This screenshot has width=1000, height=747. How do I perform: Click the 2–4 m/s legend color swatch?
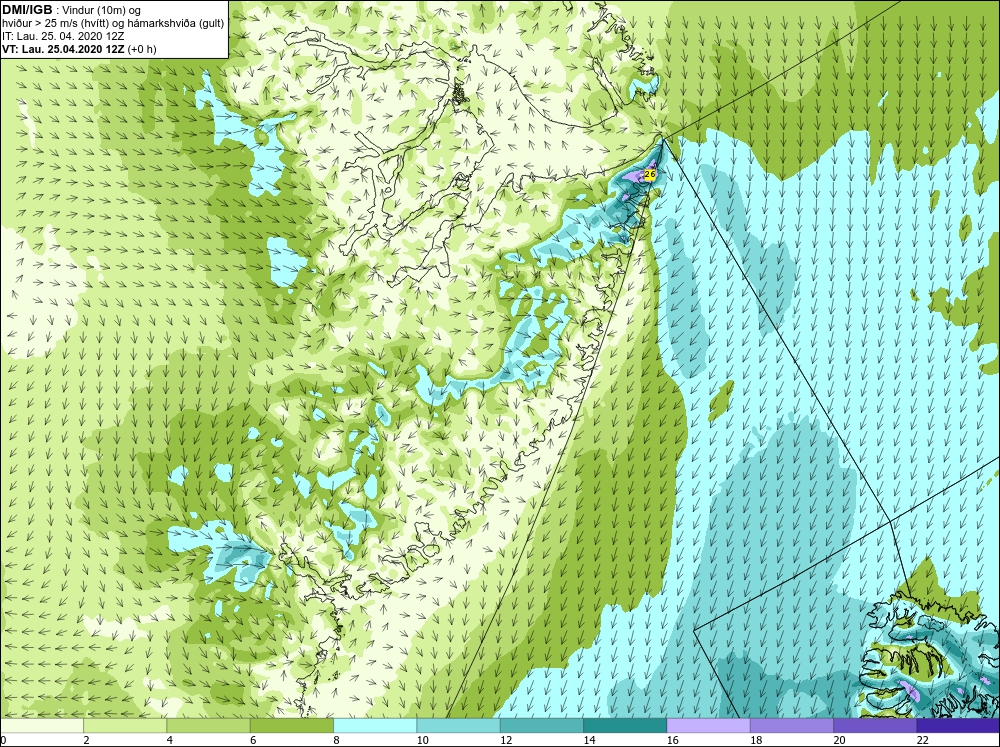pos(125,725)
